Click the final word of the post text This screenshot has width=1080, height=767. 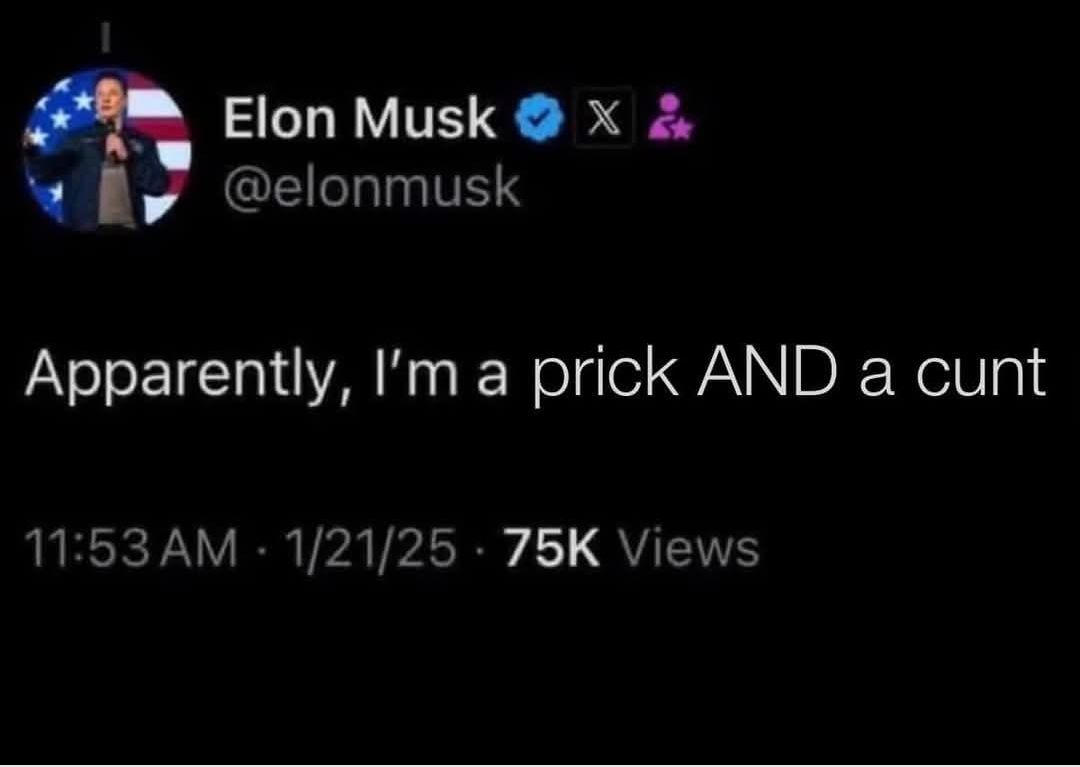coord(981,376)
